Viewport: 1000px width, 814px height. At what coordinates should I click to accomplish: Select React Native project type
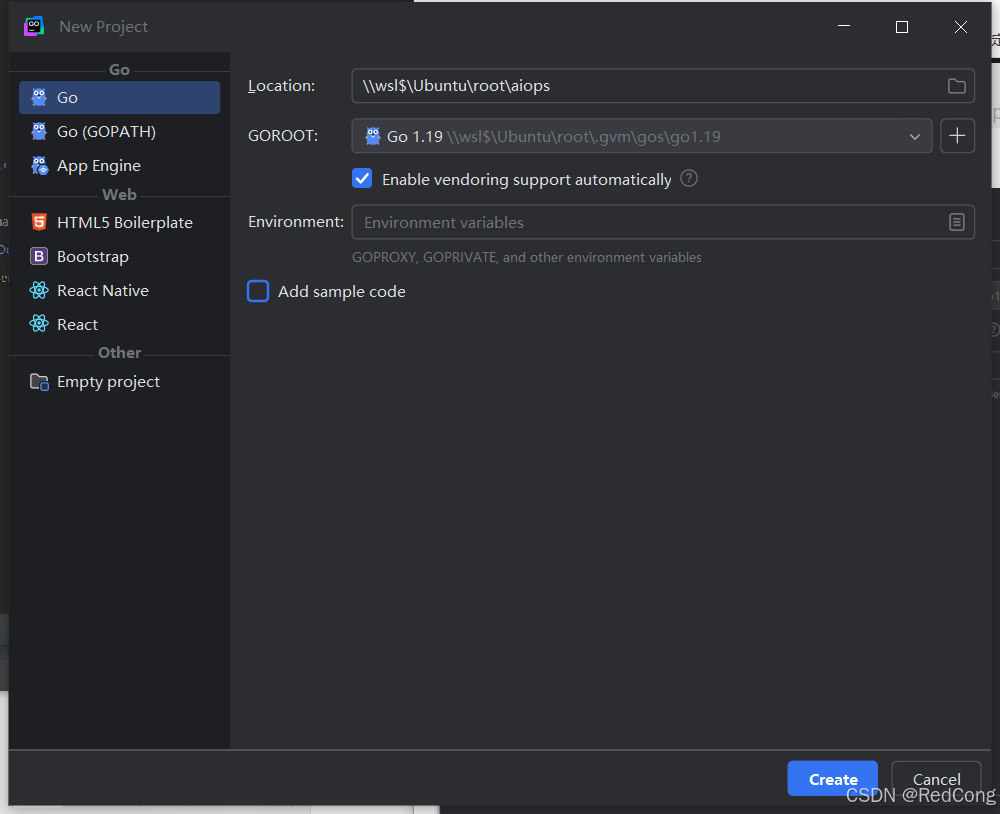pyautogui.click(x=119, y=290)
